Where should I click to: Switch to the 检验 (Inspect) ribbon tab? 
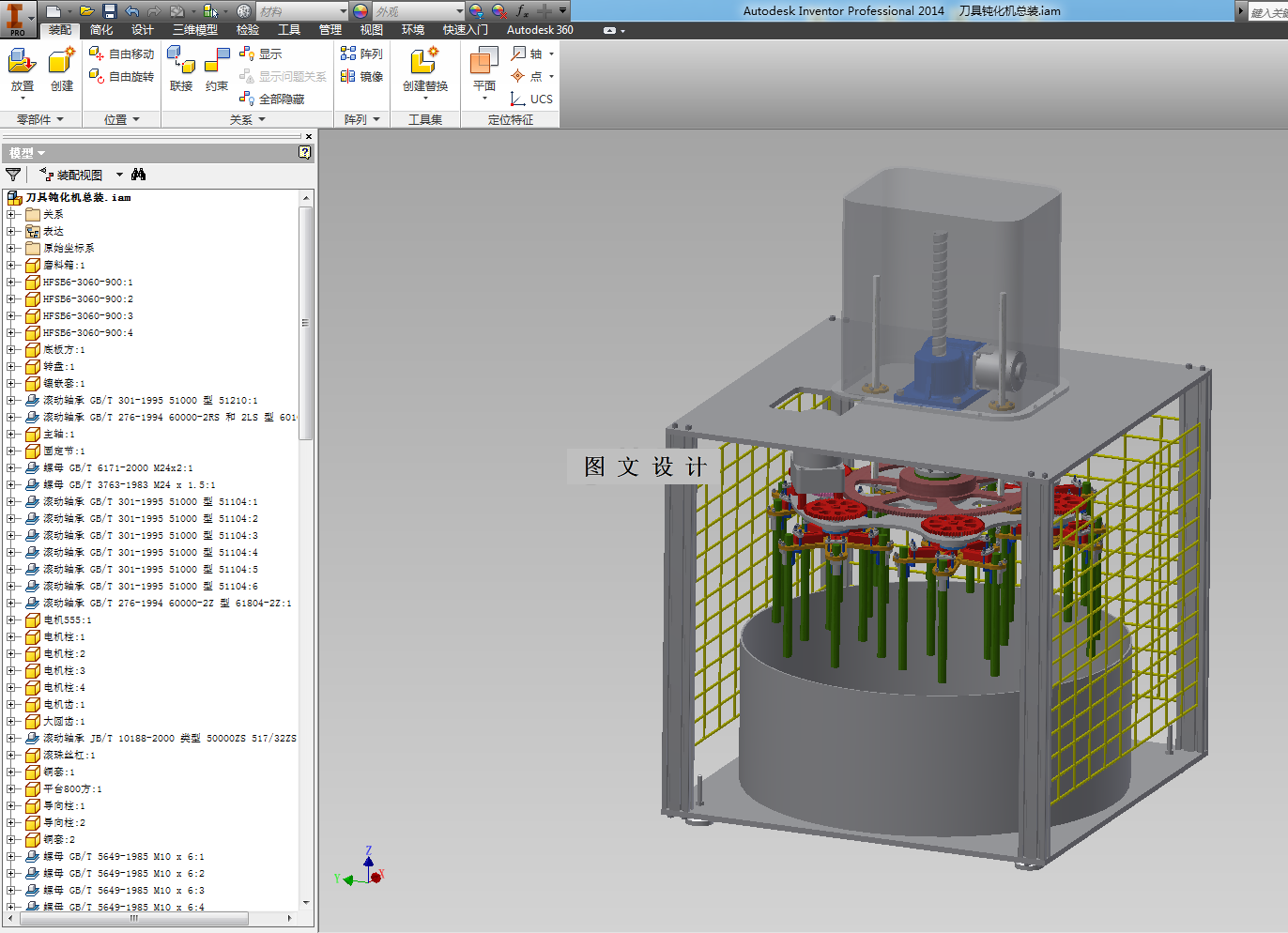point(247,30)
